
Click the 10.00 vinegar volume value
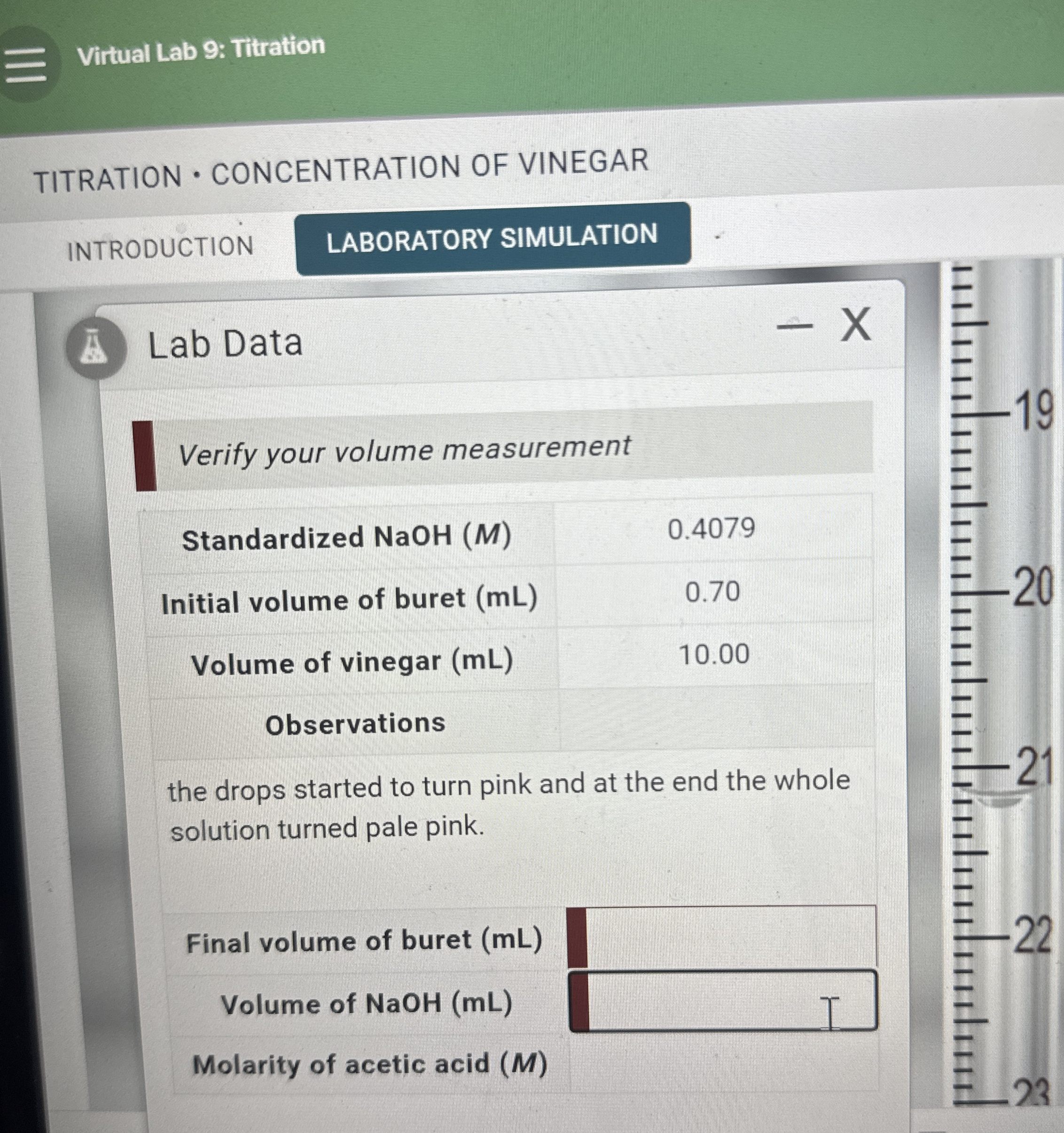tap(714, 654)
